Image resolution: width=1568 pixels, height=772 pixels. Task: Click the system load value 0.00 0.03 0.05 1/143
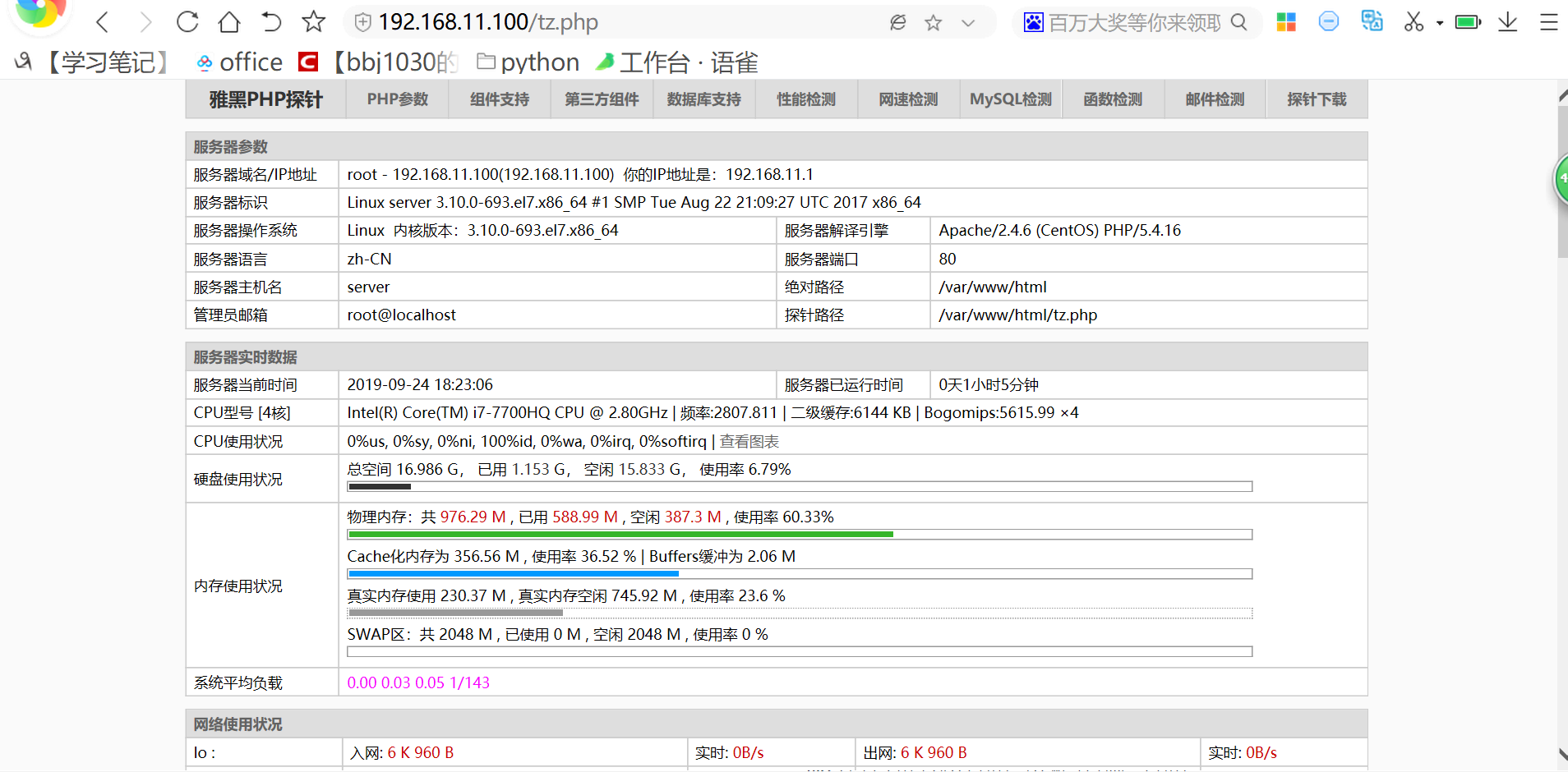pyautogui.click(x=418, y=683)
